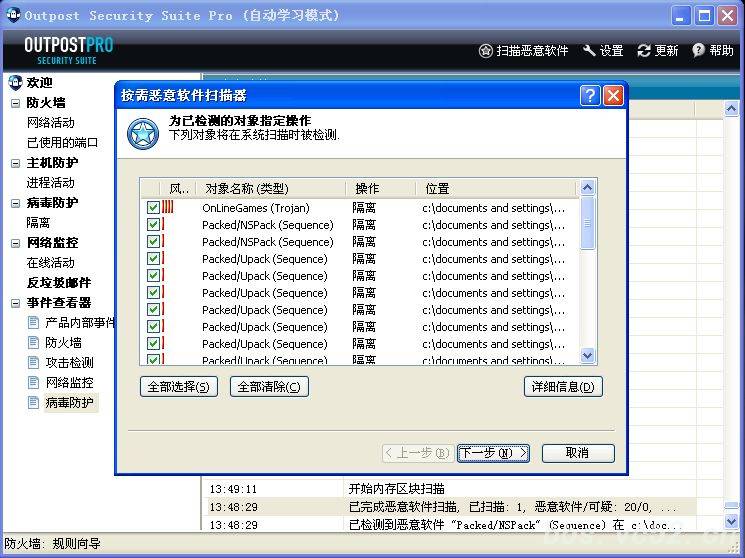The width and height of the screenshot is (745, 558).
Task: Click the star icon beside 扫描恶意软件
Action: pos(485,50)
